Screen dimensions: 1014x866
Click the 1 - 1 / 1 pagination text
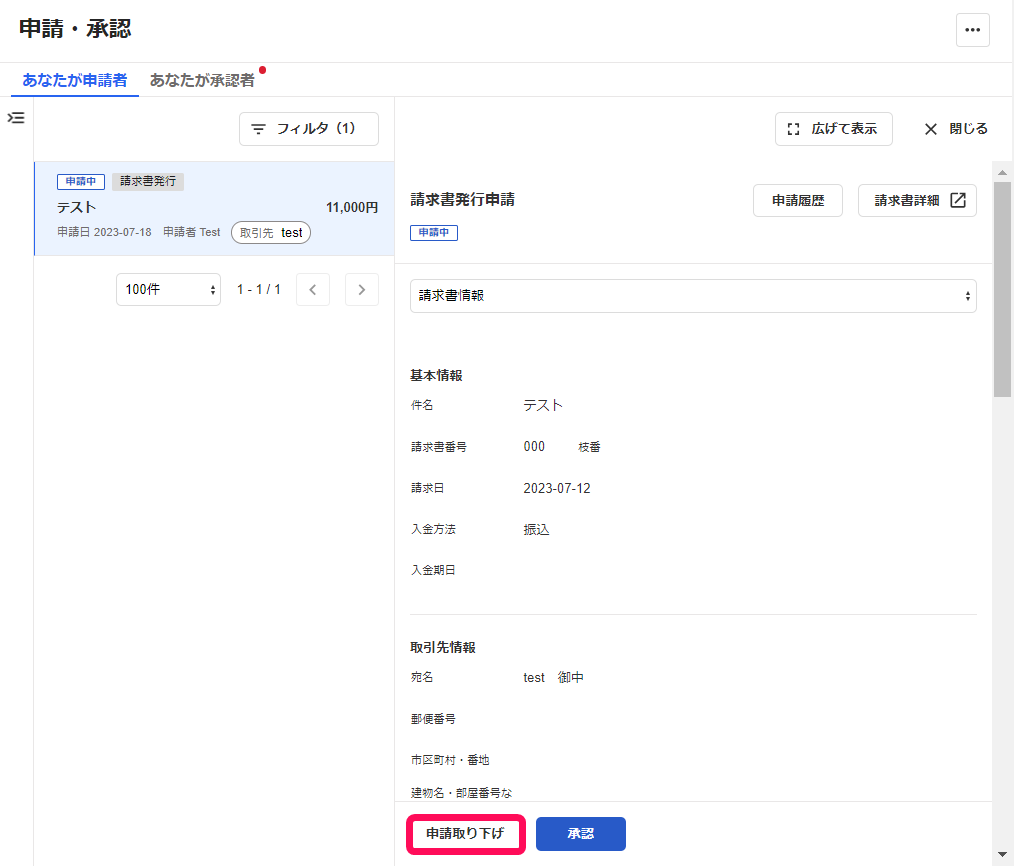[x=259, y=290]
